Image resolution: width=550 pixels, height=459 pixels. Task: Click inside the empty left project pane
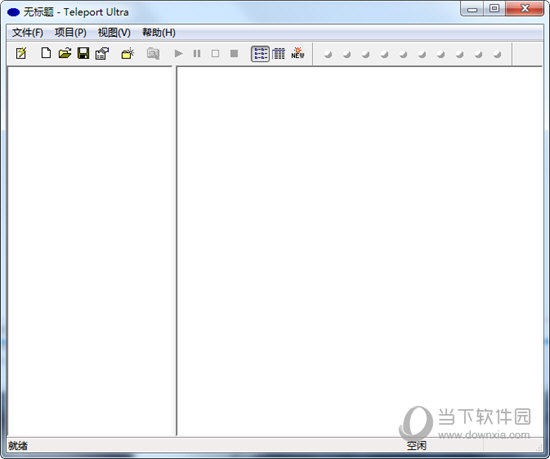pos(90,251)
